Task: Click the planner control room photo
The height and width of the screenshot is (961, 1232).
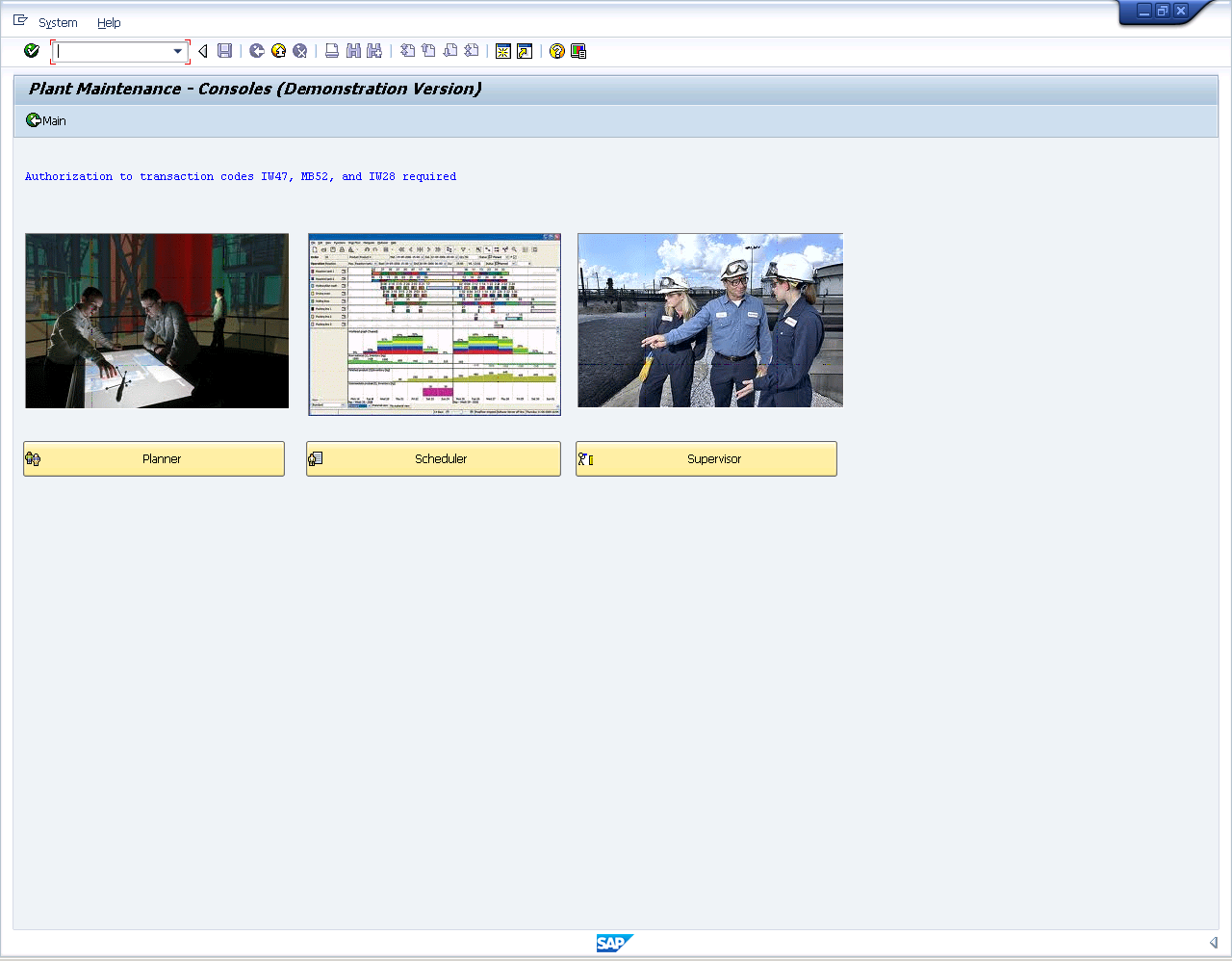Action: (157, 321)
